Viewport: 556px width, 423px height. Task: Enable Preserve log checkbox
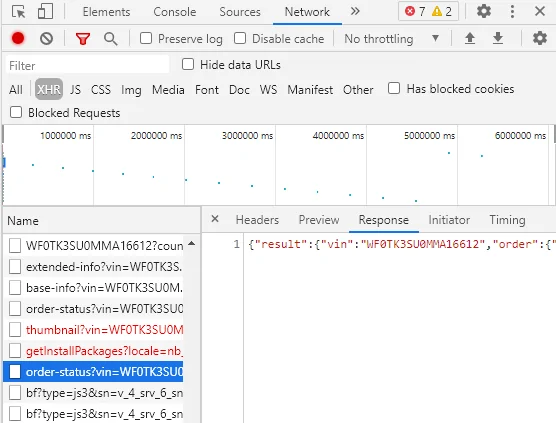(x=146, y=38)
